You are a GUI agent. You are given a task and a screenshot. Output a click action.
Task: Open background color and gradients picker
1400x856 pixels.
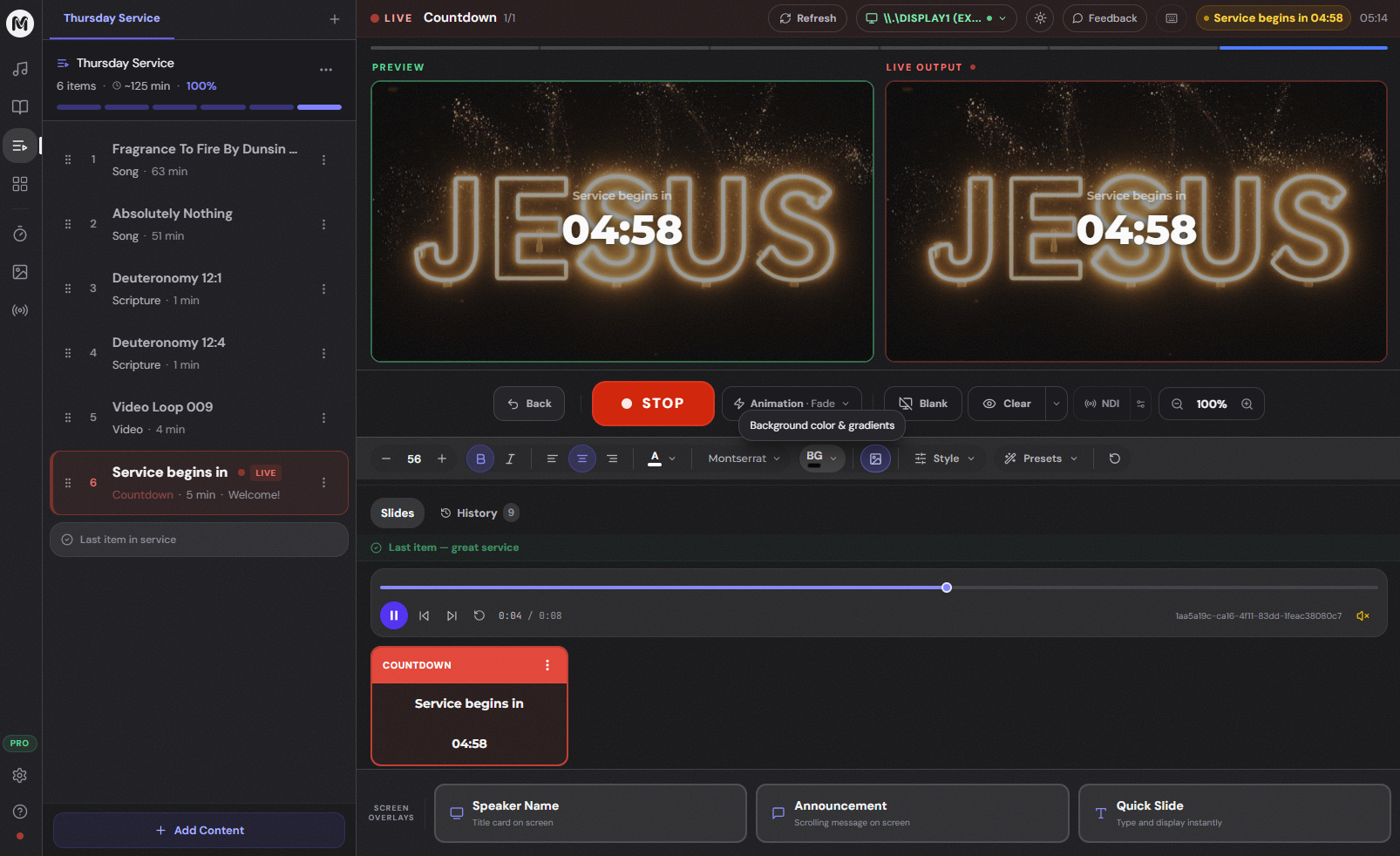[x=816, y=458]
